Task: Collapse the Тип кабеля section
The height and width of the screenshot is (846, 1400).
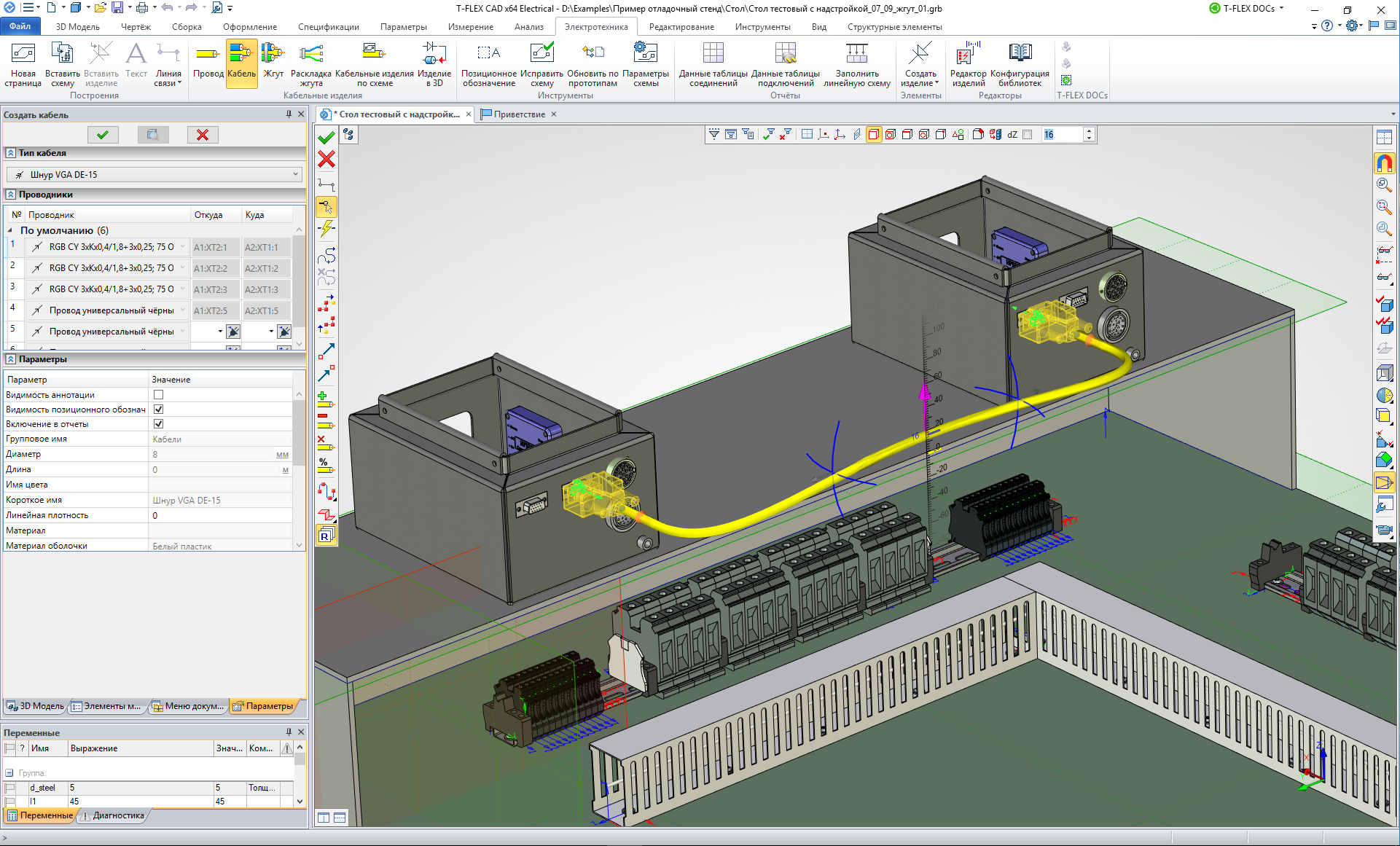Action: click(10, 153)
